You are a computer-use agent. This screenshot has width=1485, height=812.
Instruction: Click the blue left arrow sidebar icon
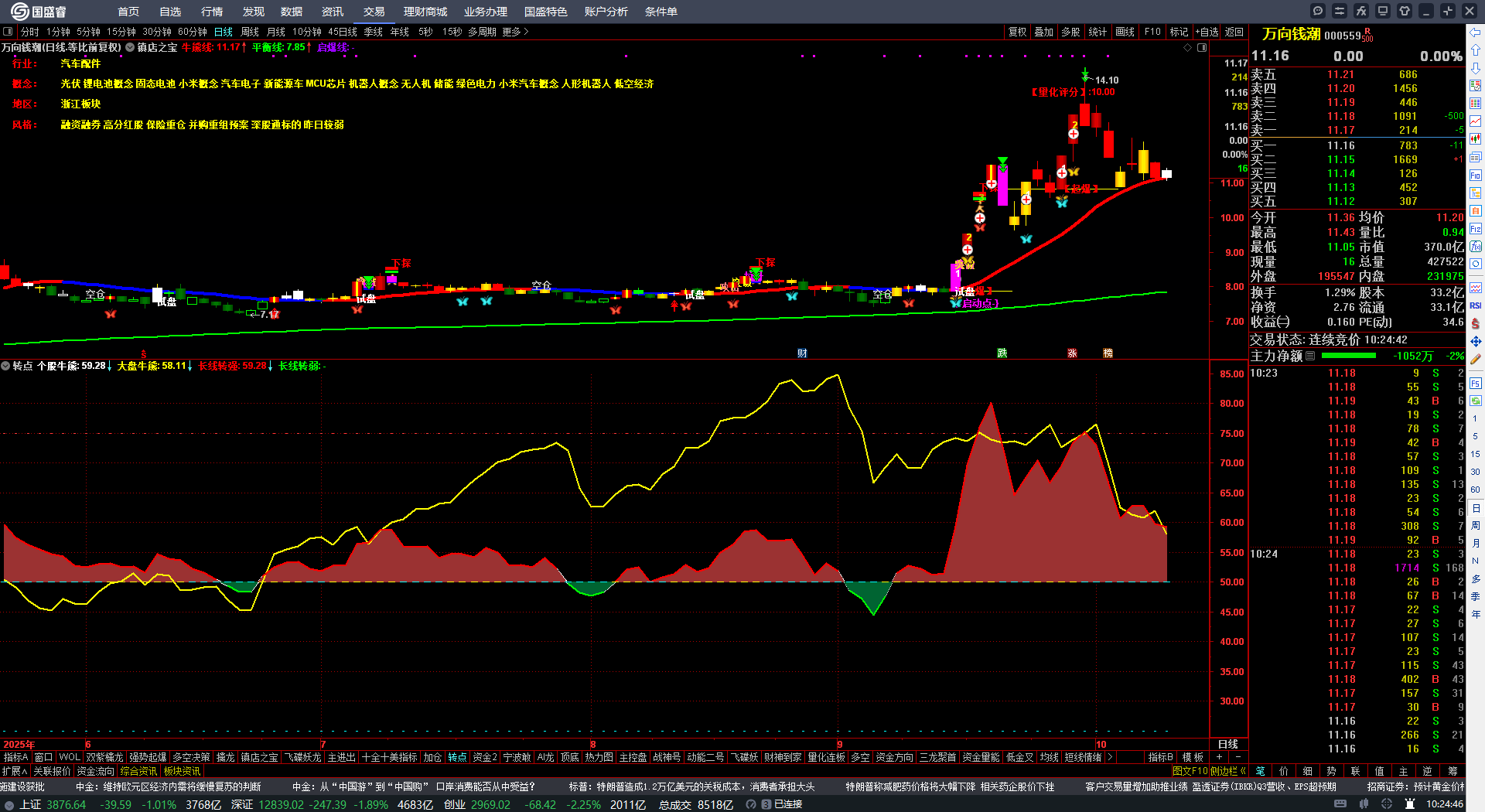click(1476, 32)
